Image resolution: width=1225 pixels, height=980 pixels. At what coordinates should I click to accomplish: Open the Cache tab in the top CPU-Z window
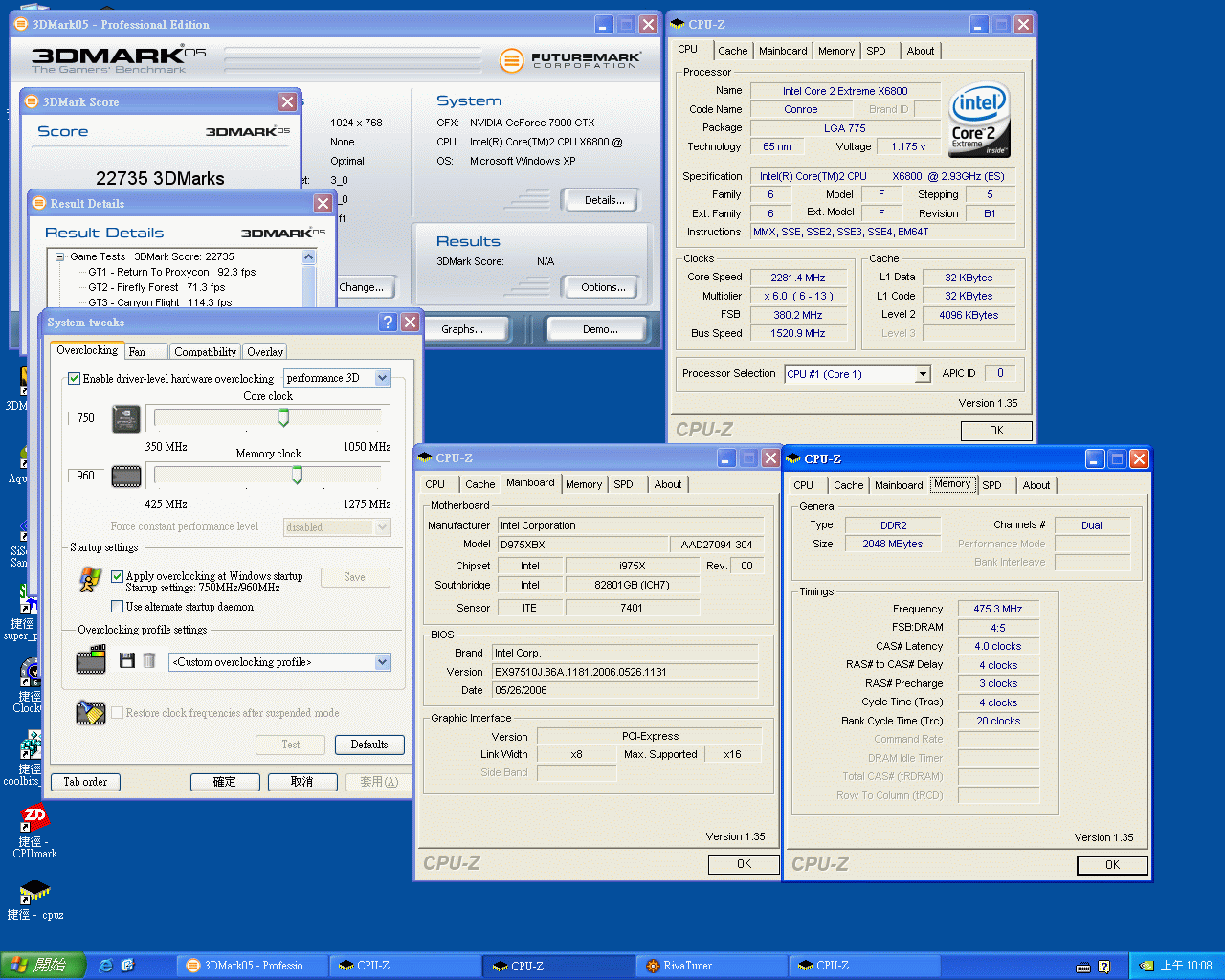732,51
